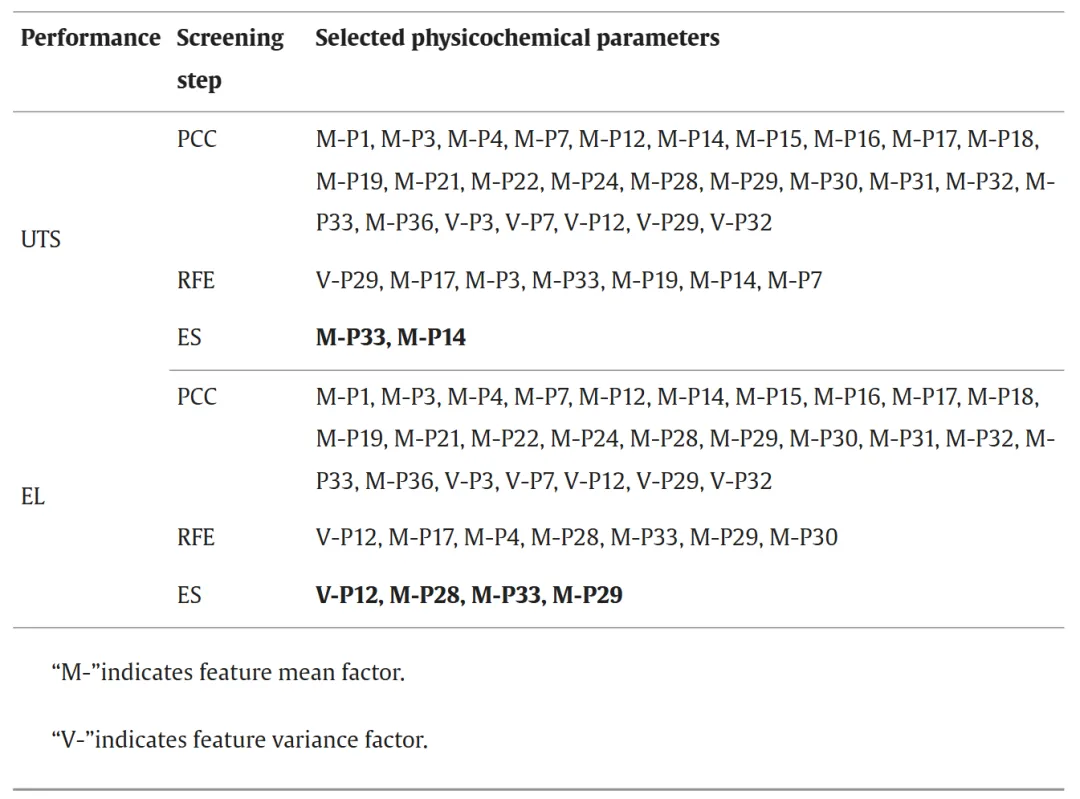Viewport: 1080px width, 799px height.
Task: Click the RFE step in UTS section
Action: click(x=196, y=281)
